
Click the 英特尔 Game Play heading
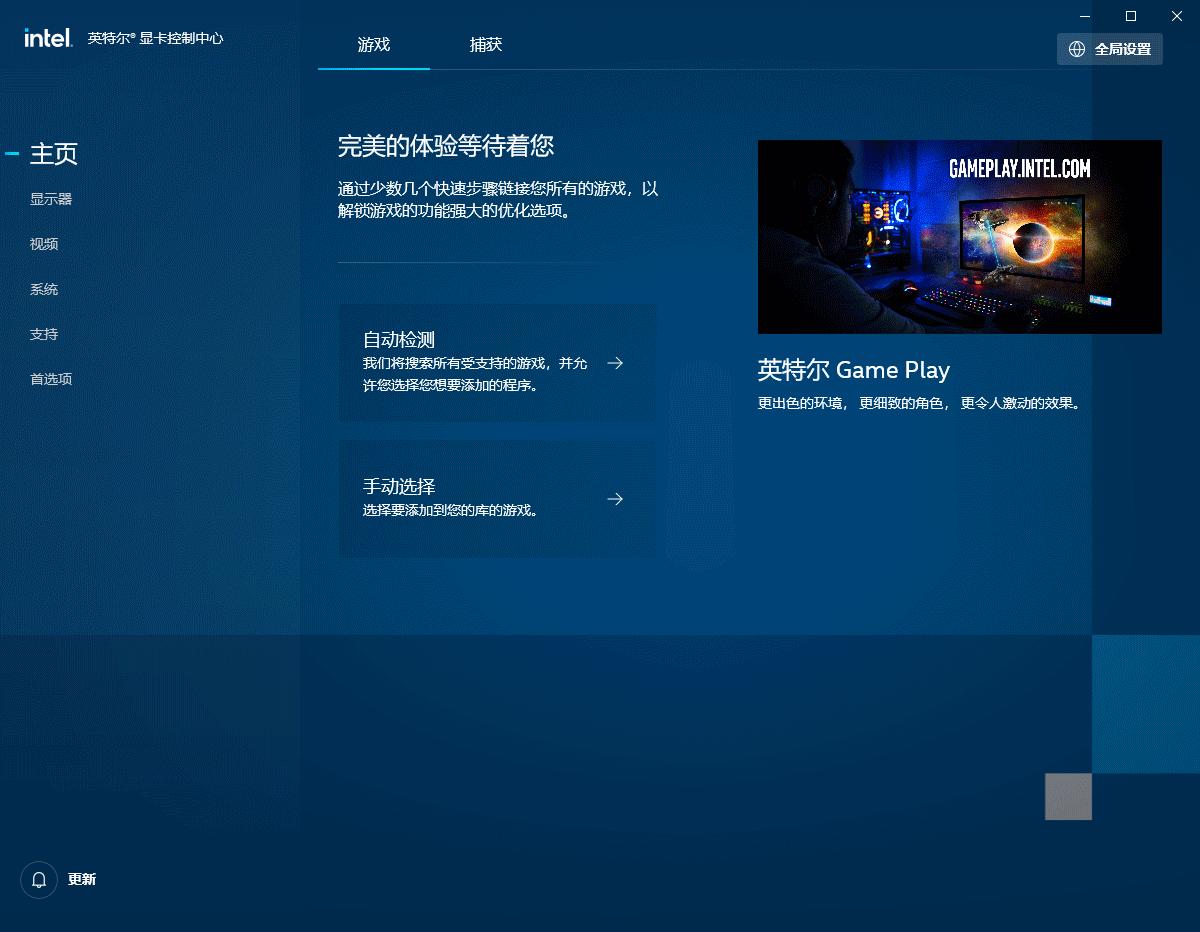point(853,370)
